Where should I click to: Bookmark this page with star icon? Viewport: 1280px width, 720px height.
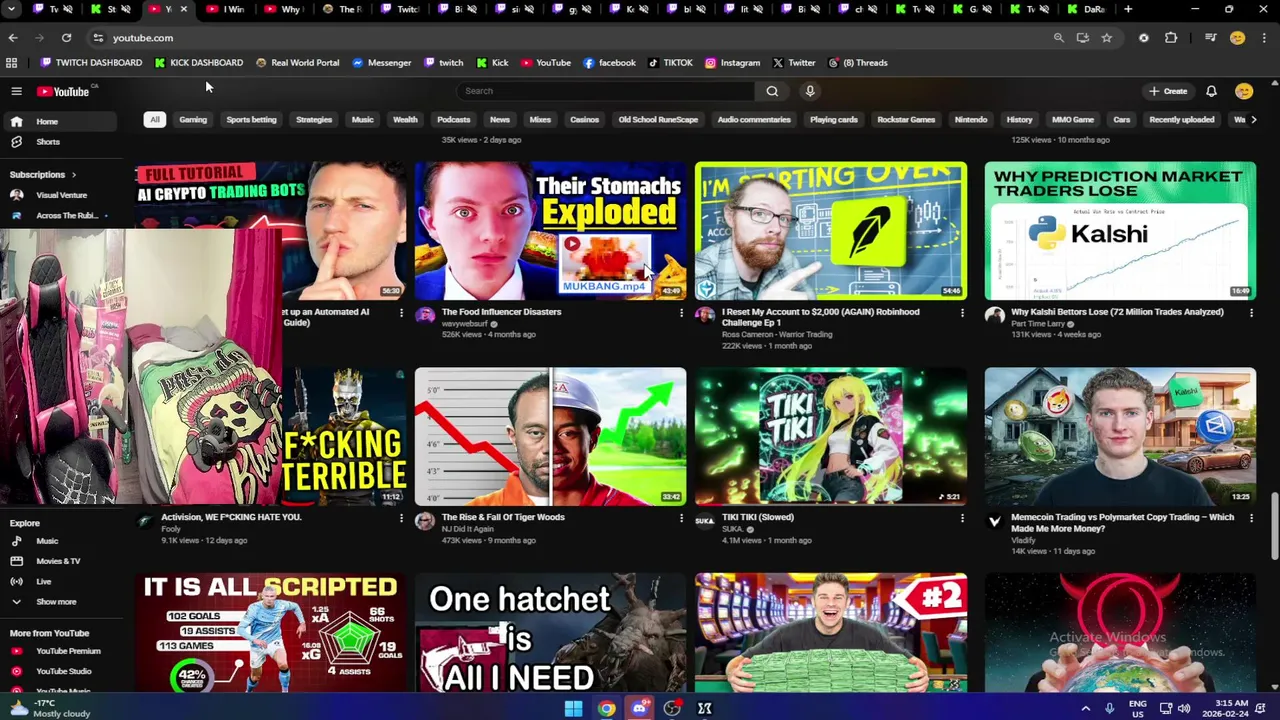pyautogui.click(x=1106, y=38)
